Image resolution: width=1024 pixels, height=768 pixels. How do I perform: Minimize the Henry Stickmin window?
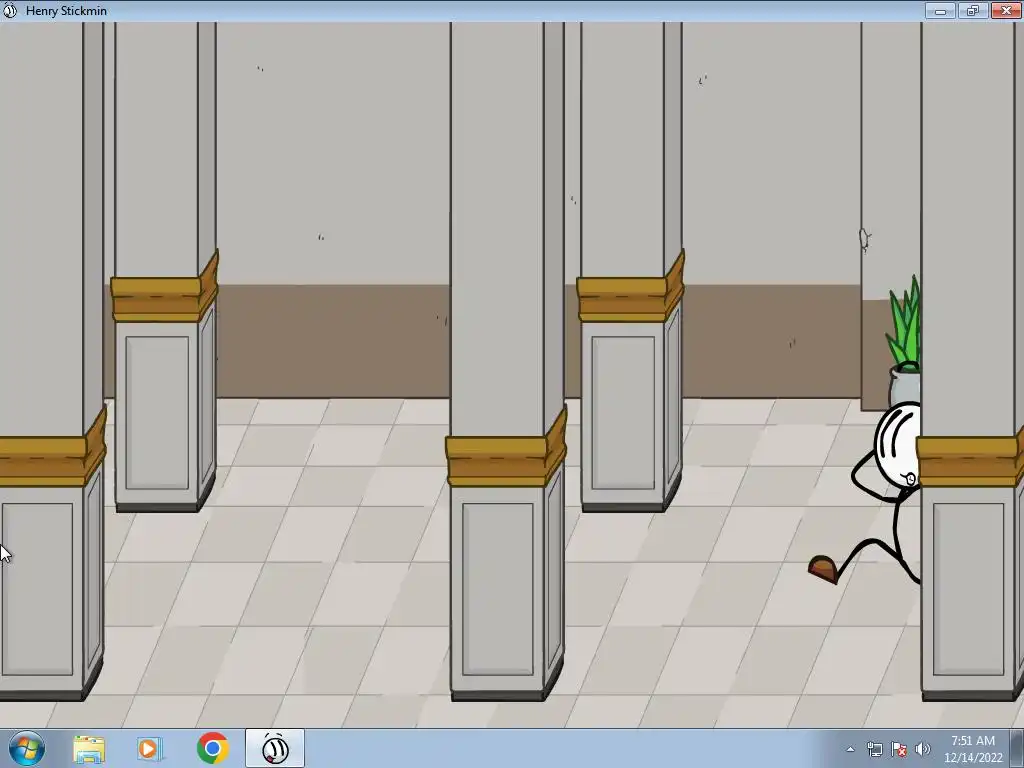tap(940, 10)
